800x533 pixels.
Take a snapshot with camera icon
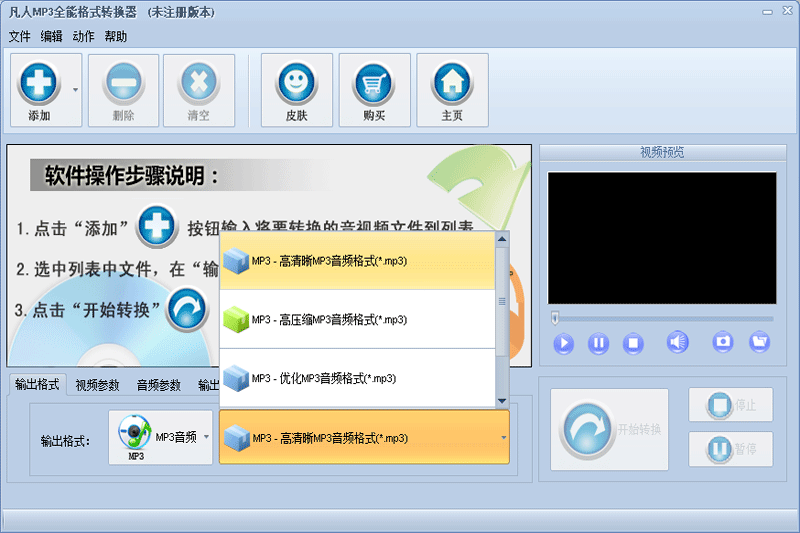point(723,341)
